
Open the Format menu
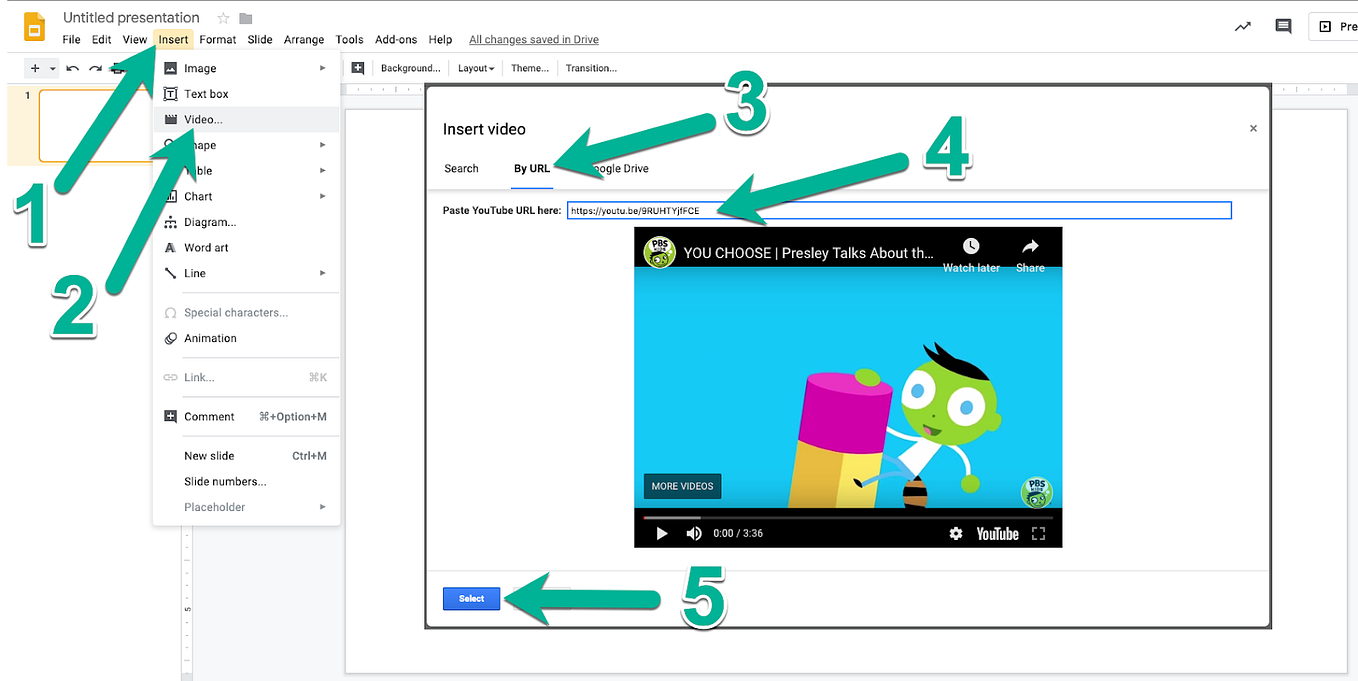click(x=217, y=39)
